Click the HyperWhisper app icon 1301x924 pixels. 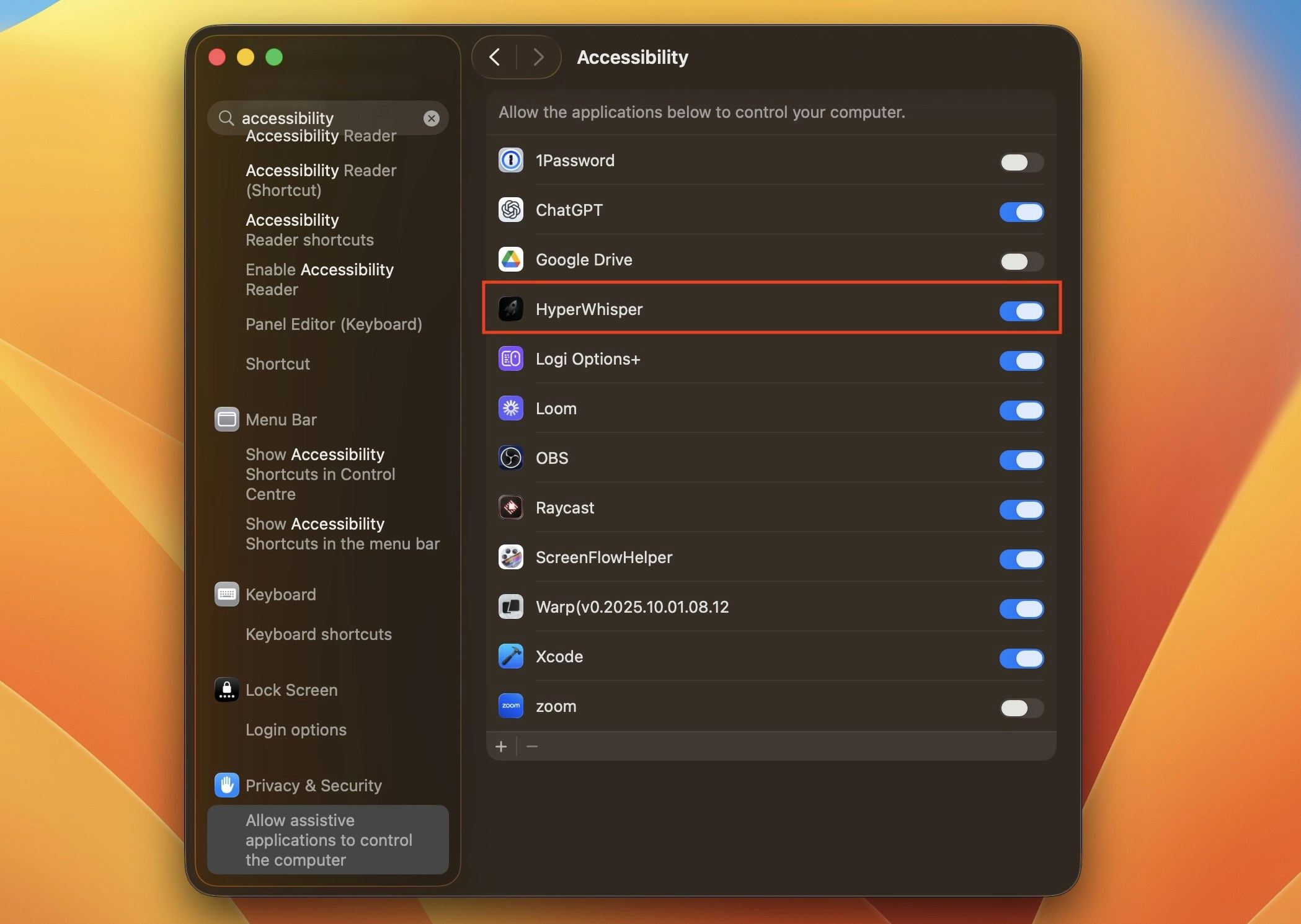(510, 309)
